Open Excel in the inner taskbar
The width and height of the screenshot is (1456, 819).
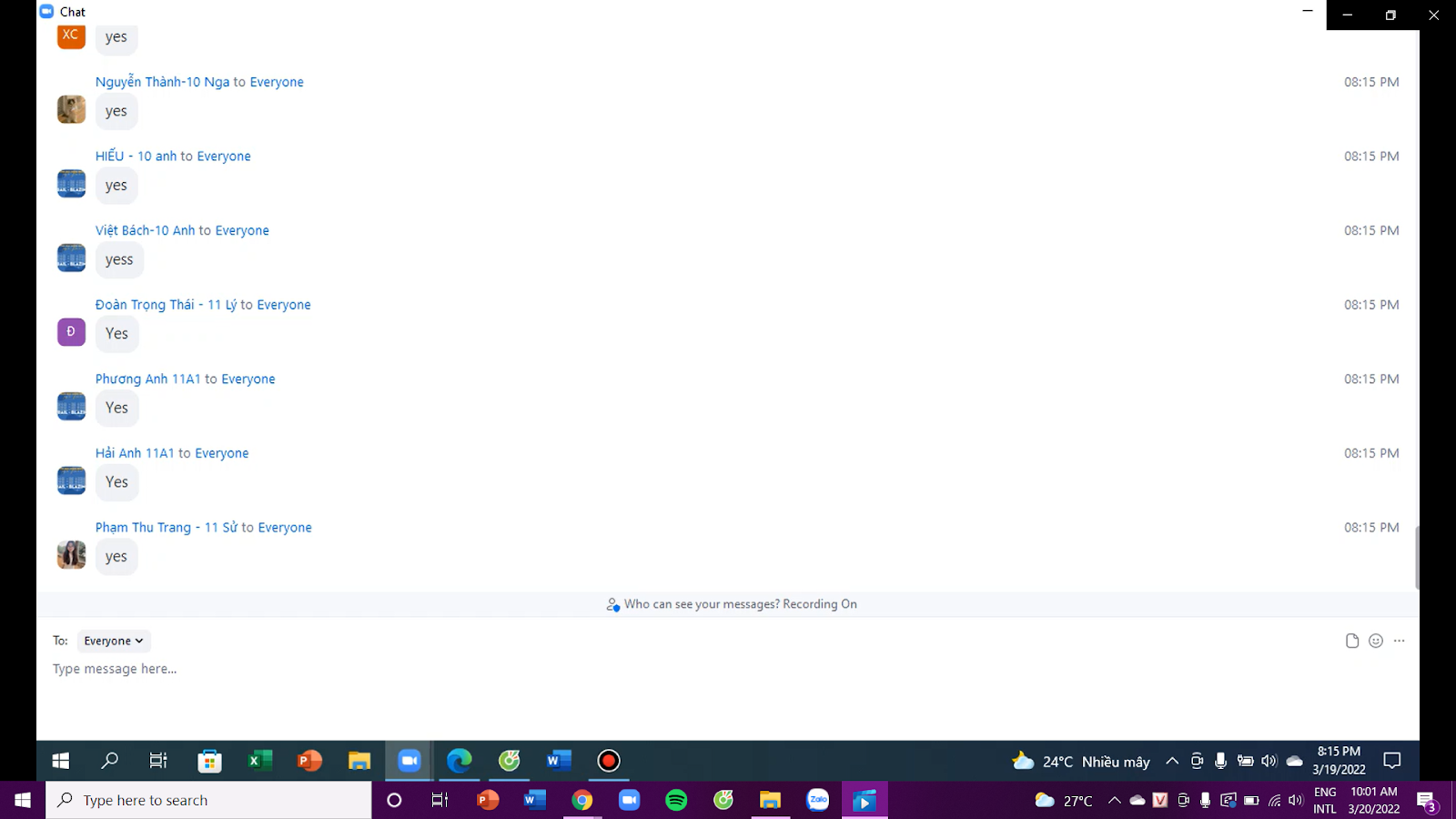260,761
